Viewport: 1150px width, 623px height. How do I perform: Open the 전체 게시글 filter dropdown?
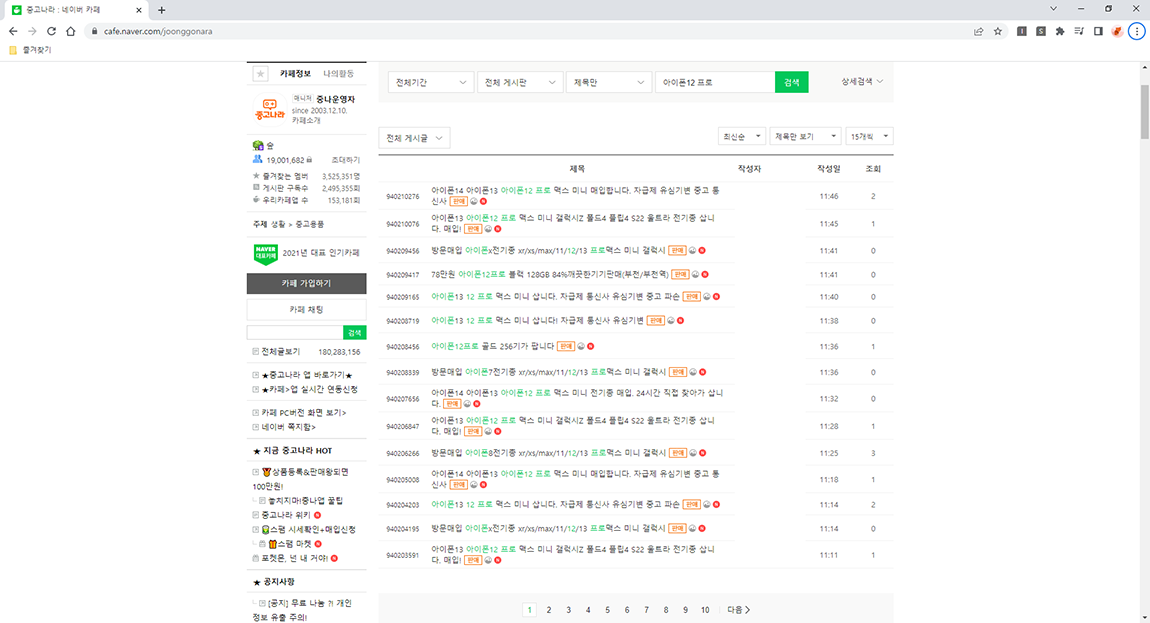click(414, 138)
